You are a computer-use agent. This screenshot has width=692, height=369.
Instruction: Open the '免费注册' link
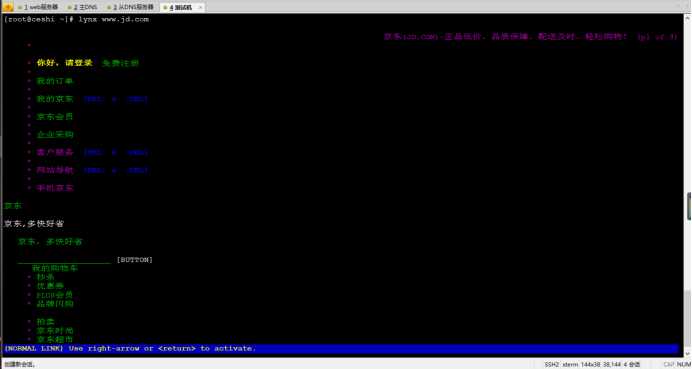[120, 63]
